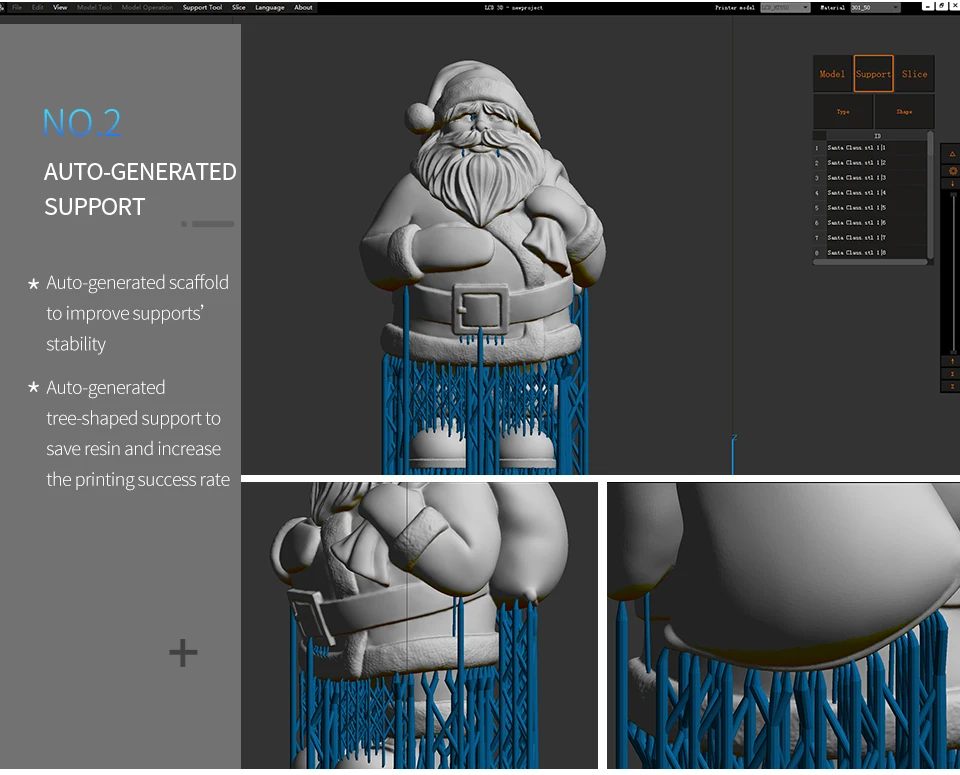Screen dimensions: 960x775
Task: Click the vertical layer slider track in the right toolbar
Action: [x=953, y=272]
